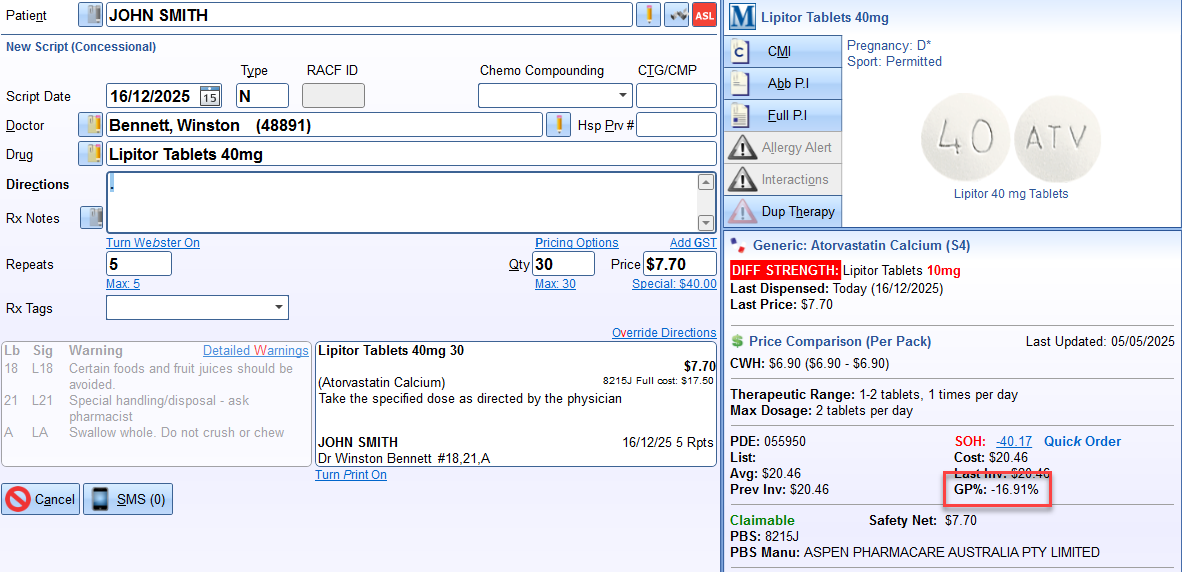
Task: Click the red ASL icon
Action: click(704, 15)
